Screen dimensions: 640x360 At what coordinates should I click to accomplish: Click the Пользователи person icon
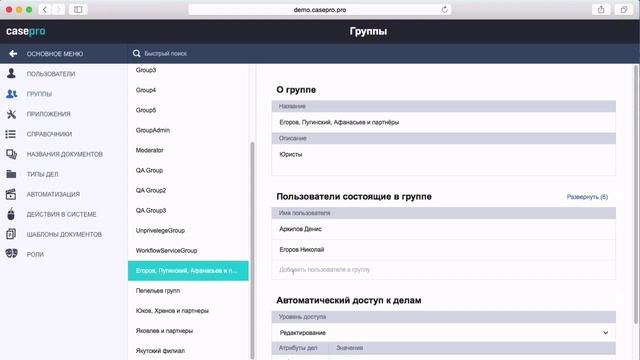11,73
